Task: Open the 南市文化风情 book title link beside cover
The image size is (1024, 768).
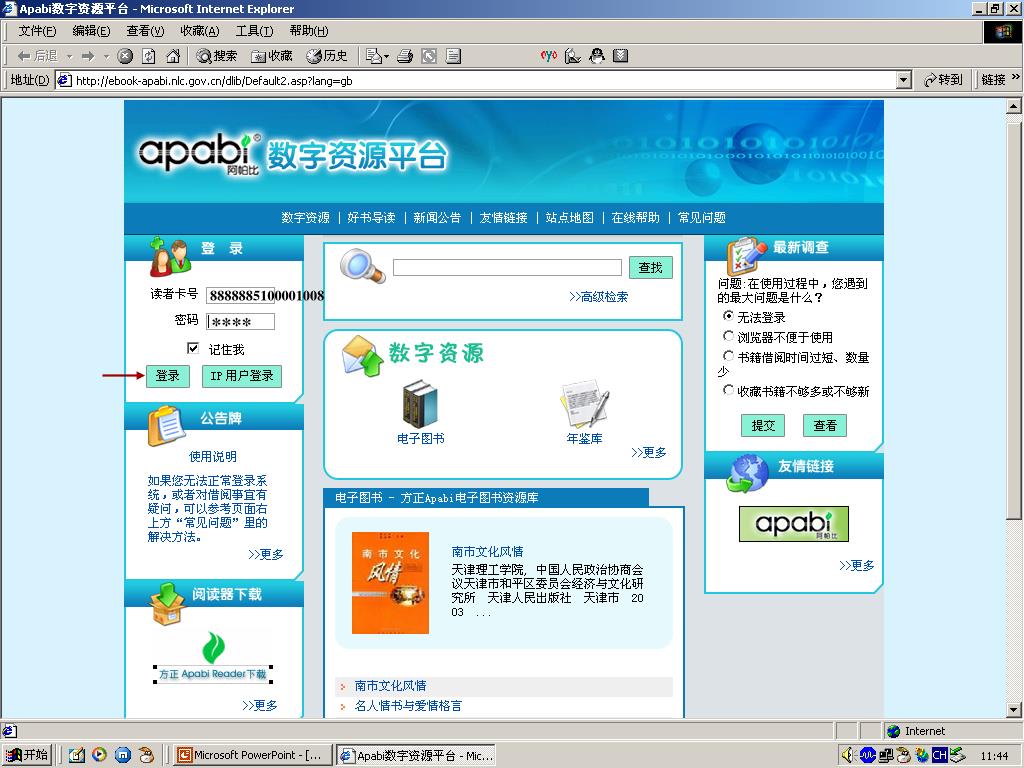Action: click(487, 552)
